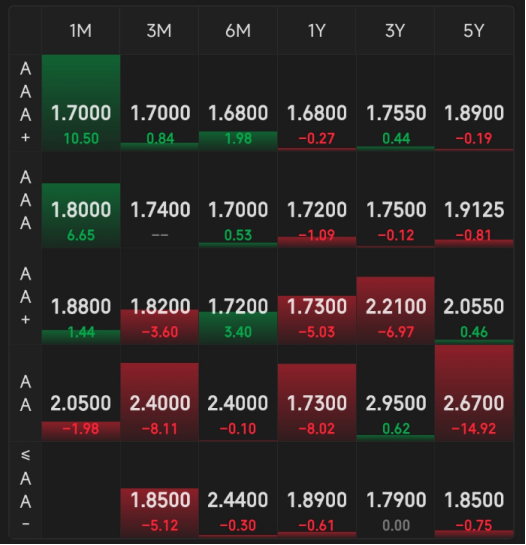Click AAA 5Y cell with 1.9125
The image size is (526, 545).
[474, 200]
